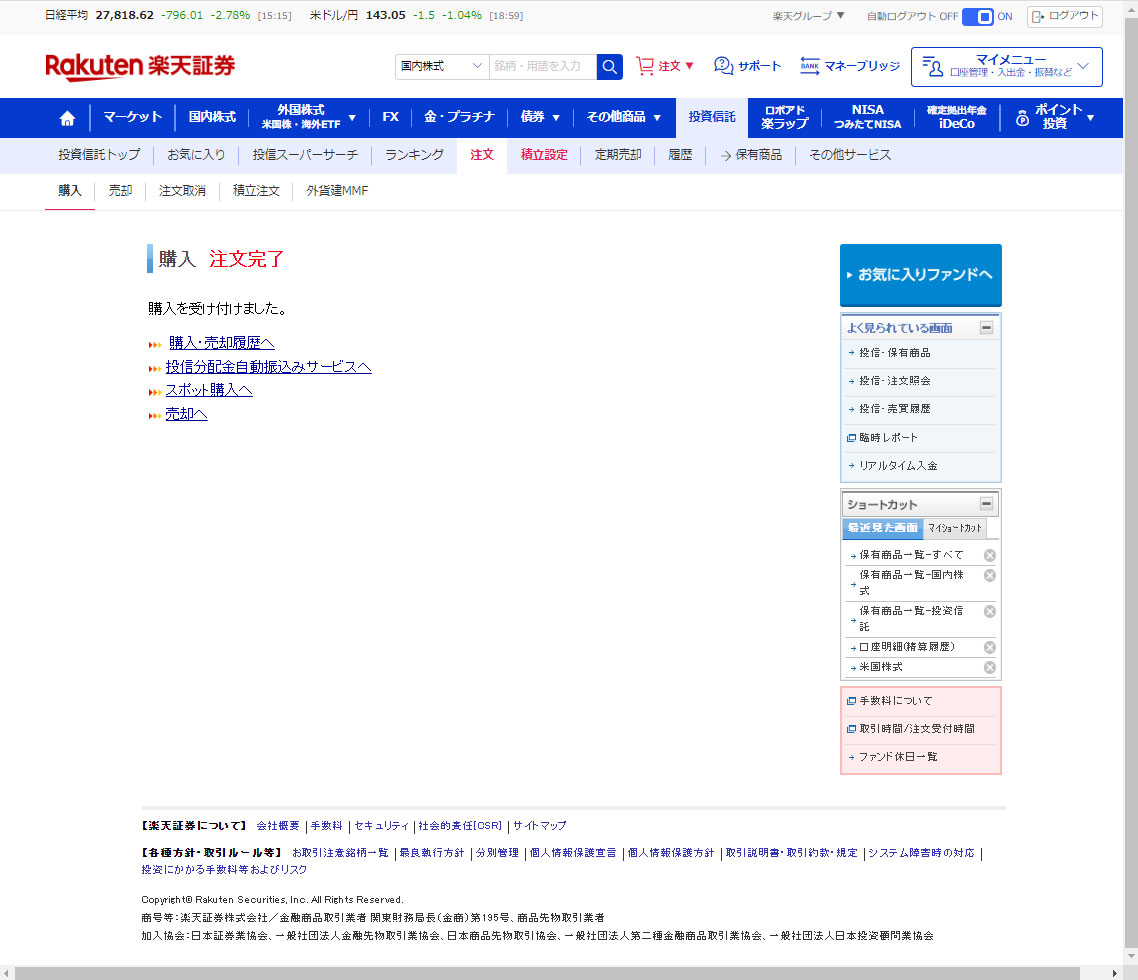Screen dimensions: 1138x980
Task: Collapse the よく見られている画面 panel
Action: (986, 327)
